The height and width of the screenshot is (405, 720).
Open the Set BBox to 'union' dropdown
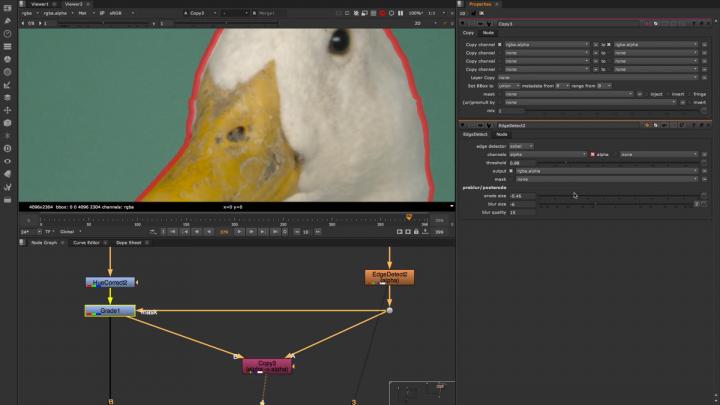[x=509, y=86]
